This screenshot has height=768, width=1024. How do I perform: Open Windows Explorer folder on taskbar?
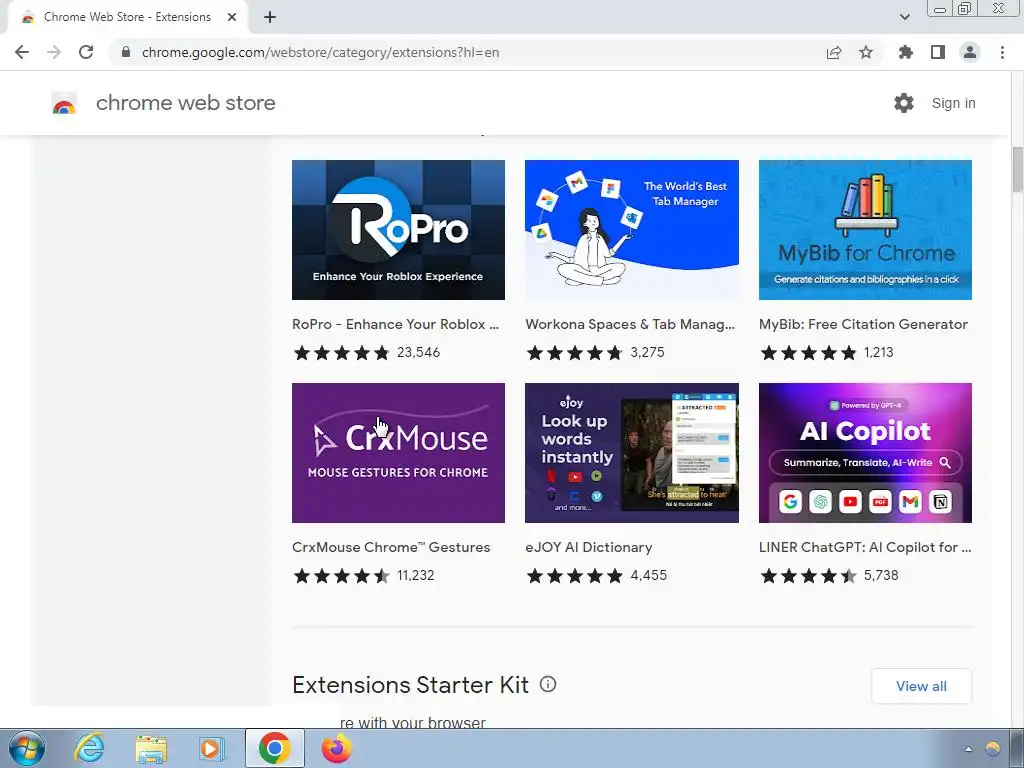pos(151,748)
